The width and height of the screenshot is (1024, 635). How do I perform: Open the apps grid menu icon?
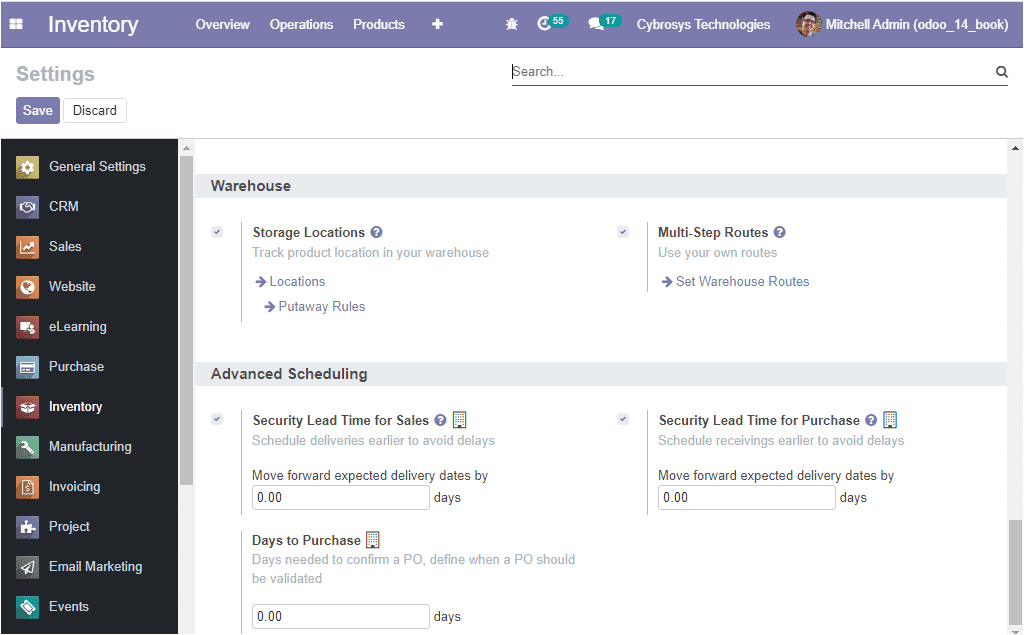coord(16,24)
